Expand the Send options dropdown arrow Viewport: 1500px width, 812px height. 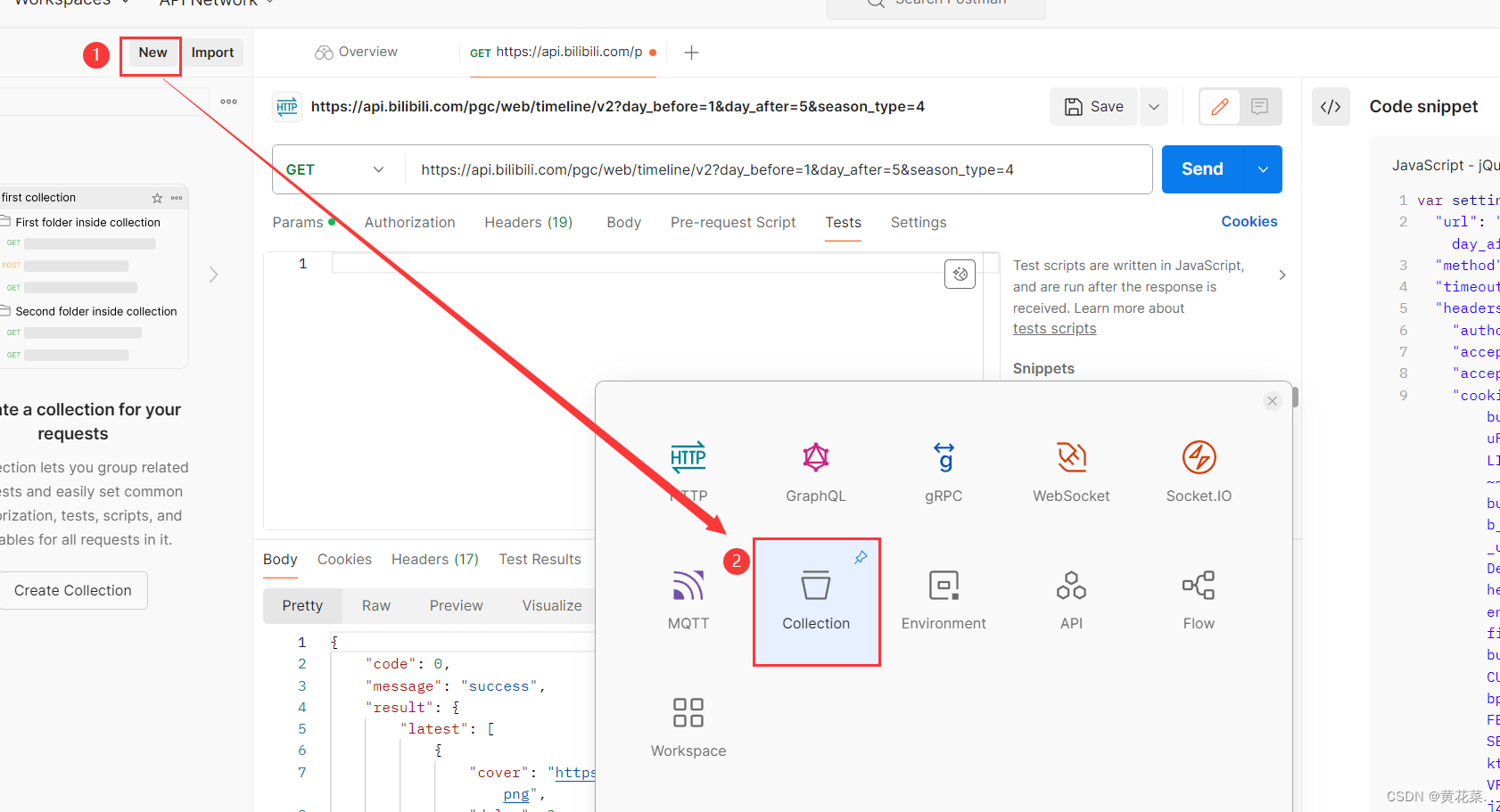1263,169
